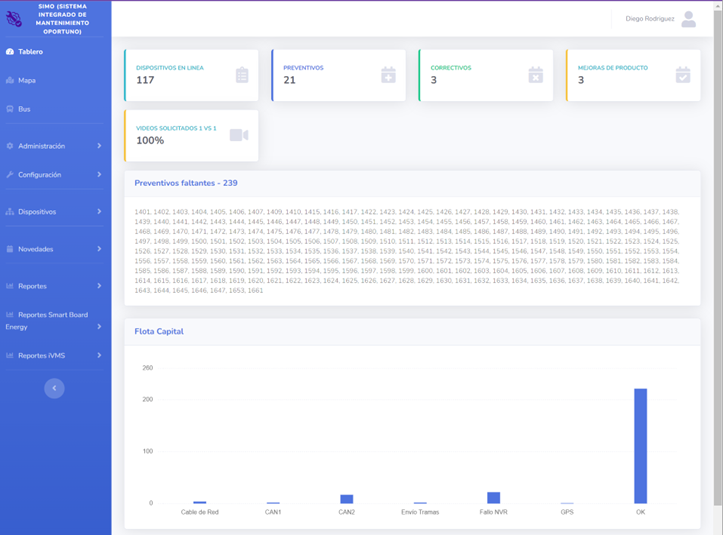Click the GPS axis label
723x535 pixels.
click(567, 512)
